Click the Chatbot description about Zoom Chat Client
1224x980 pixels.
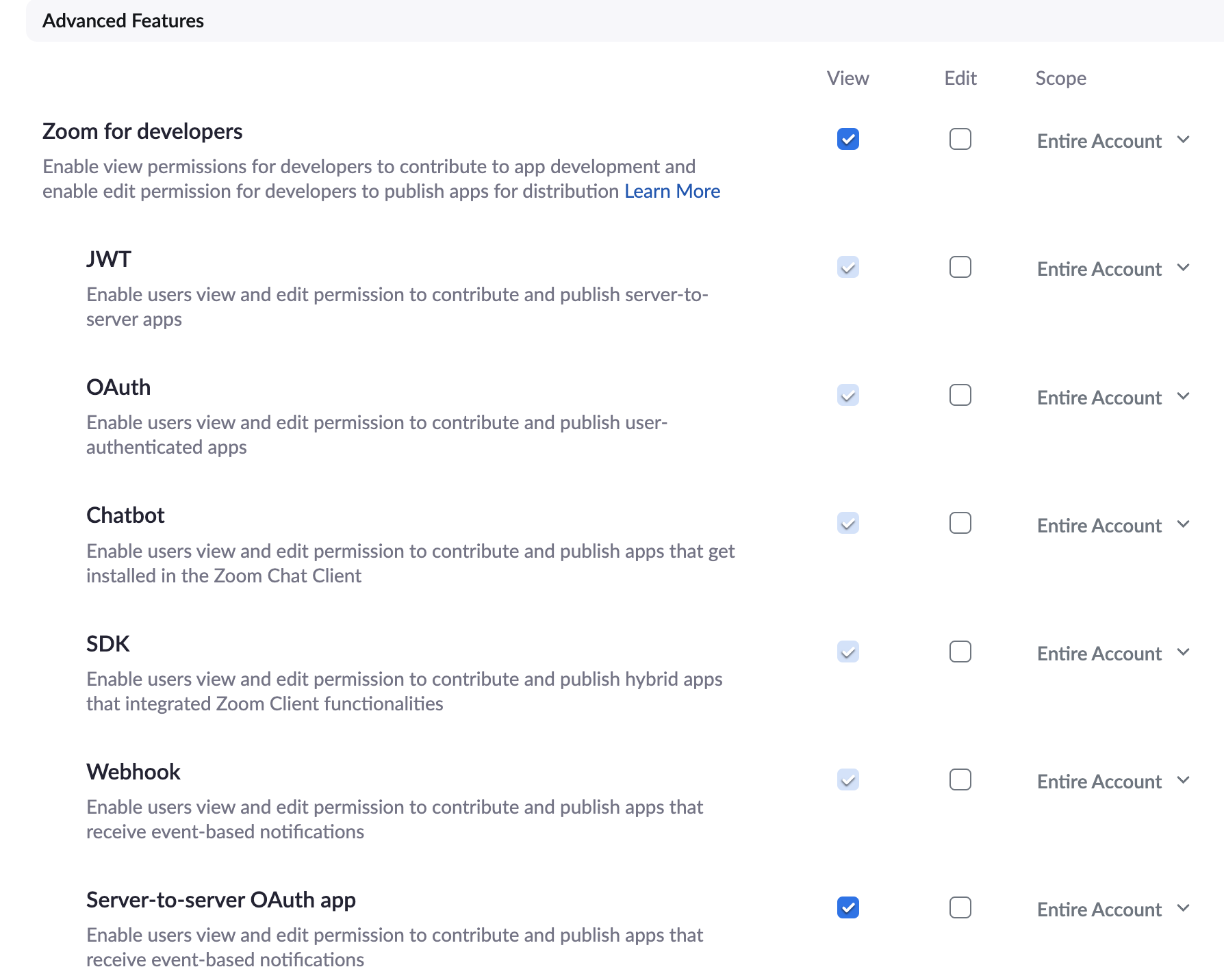click(411, 563)
